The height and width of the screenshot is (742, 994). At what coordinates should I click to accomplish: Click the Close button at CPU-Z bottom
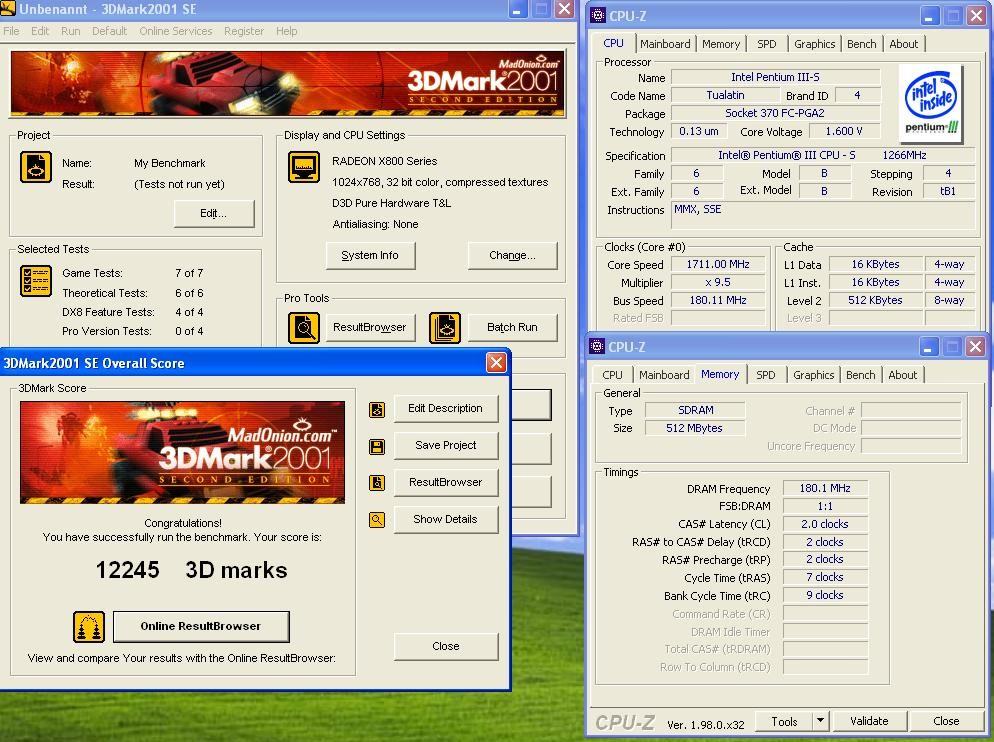click(946, 721)
